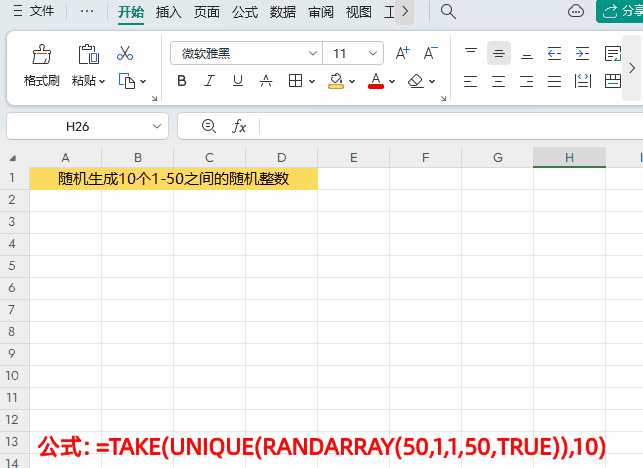Click the Format Painter (格式刷) icon
Screen dimensions: 643x468
click(41, 55)
